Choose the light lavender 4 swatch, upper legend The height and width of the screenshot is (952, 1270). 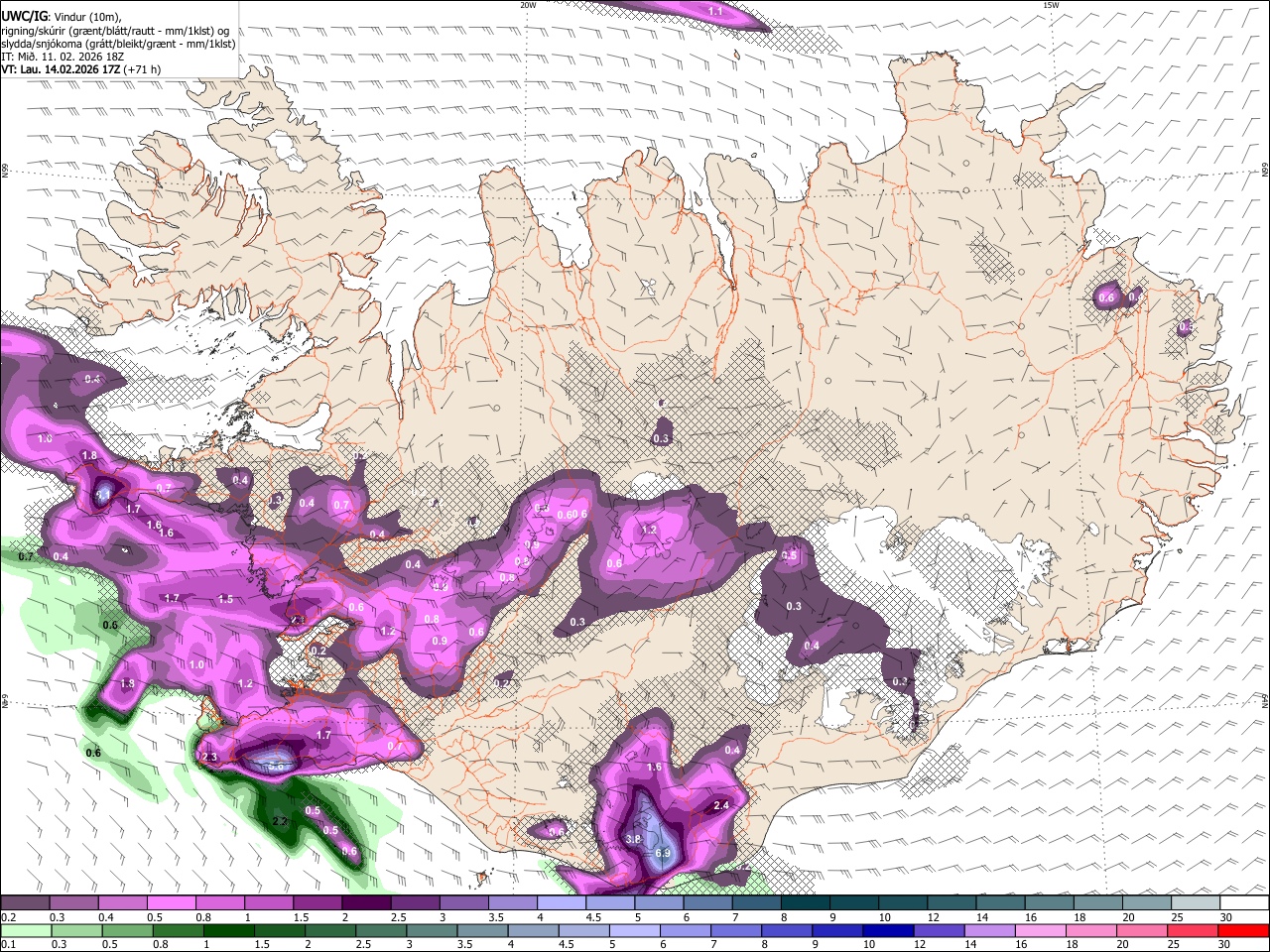[562, 902]
